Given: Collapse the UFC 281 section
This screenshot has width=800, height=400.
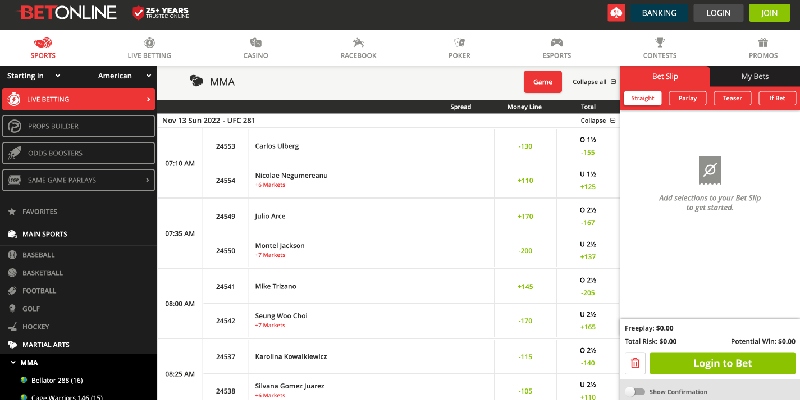Looking at the screenshot, I should point(597,120).
